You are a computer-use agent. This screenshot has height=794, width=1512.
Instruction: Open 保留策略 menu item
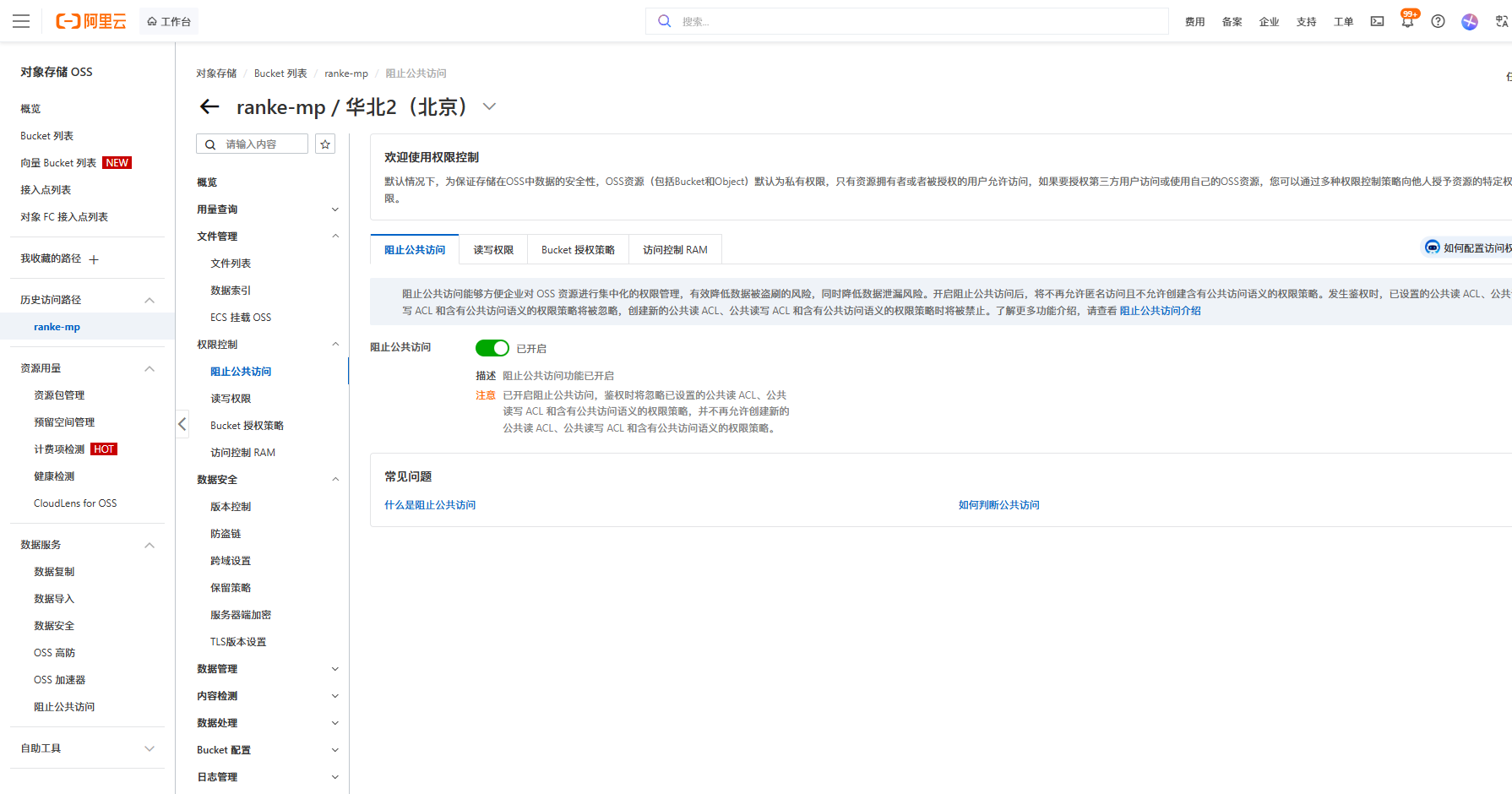point(231,588)
